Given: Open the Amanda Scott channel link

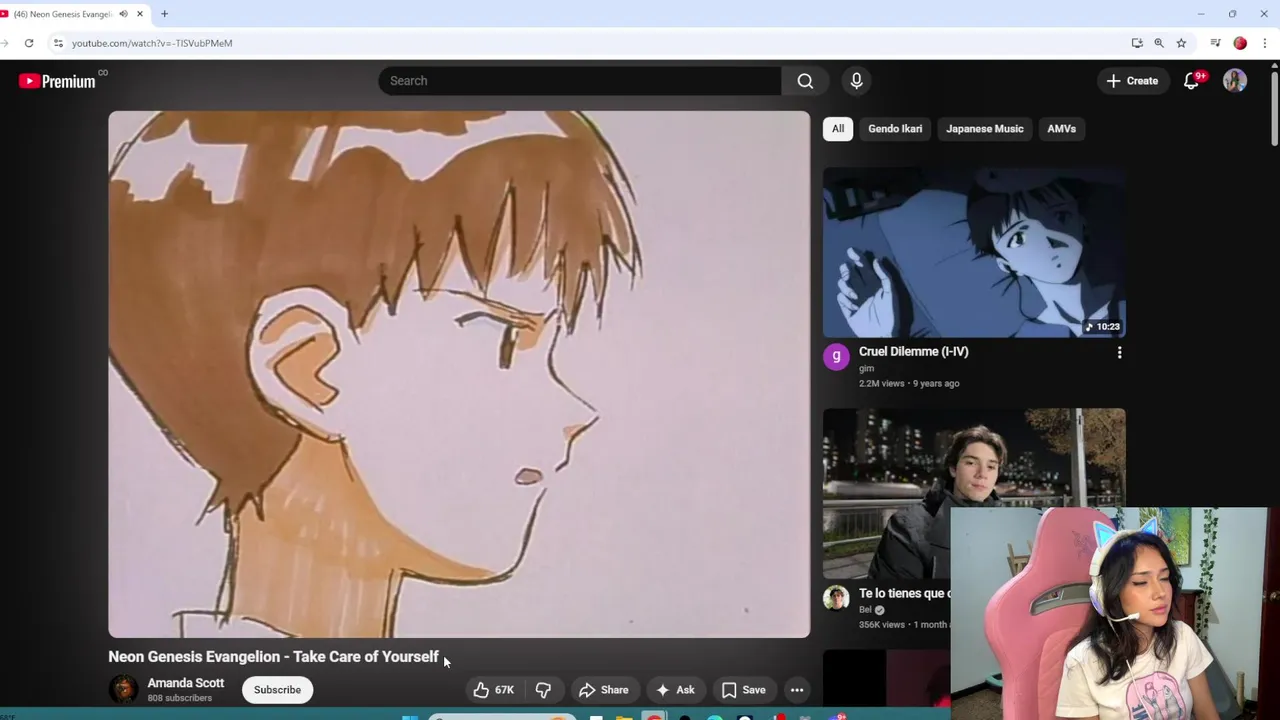Looking at the screenshot, I should [186, 683].
